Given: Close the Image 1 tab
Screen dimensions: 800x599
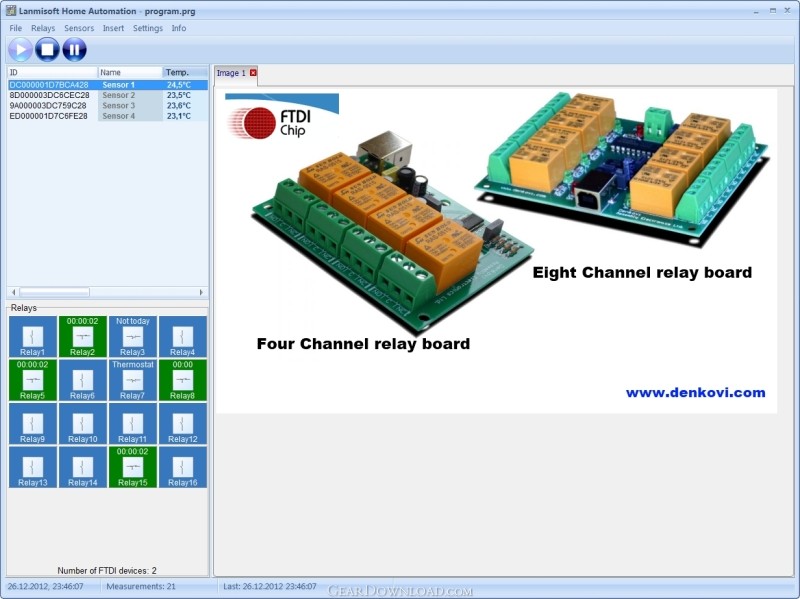Looking at the screenshot, I should (x=253, y=72).
